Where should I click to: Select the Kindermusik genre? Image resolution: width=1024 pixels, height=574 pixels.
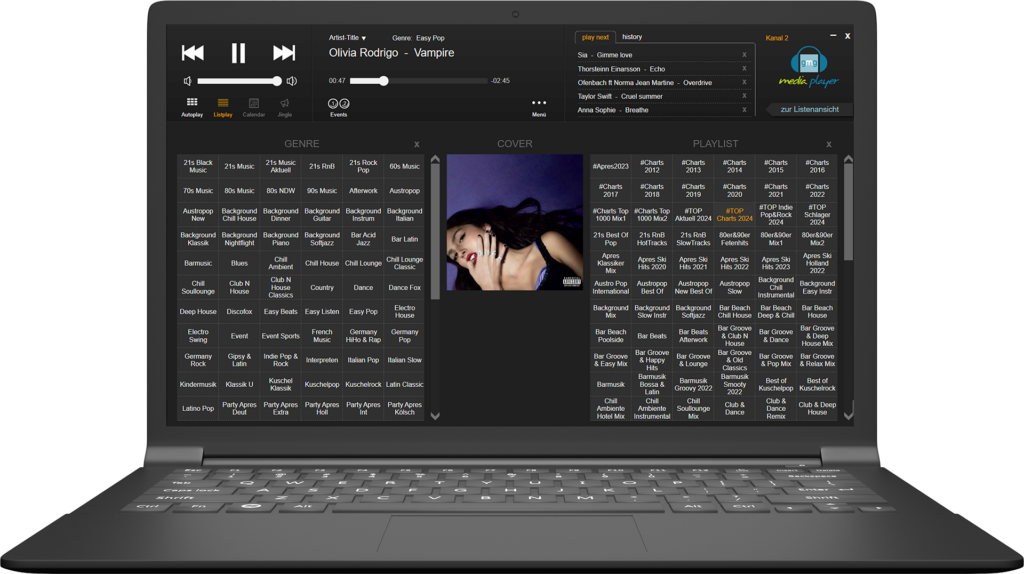pos(198,384)
